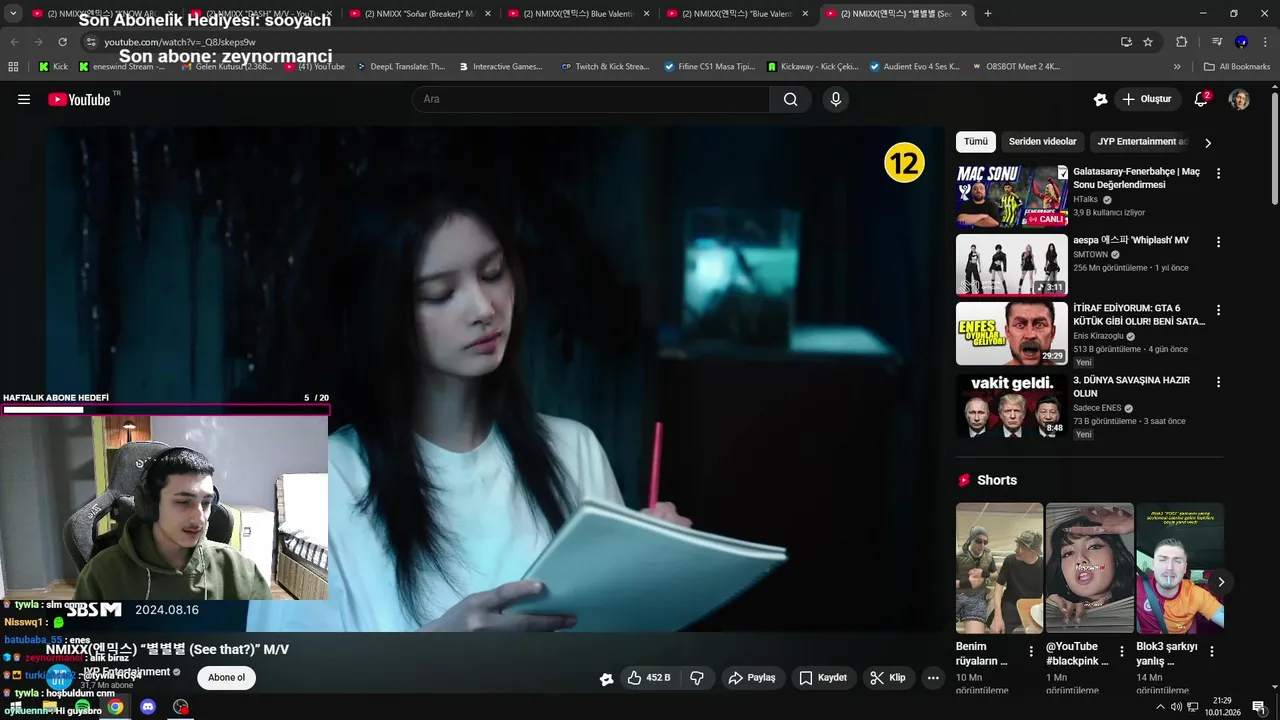Open the account avatar menu
This screenshot has height=720, width=1280.
(1239, 99)
